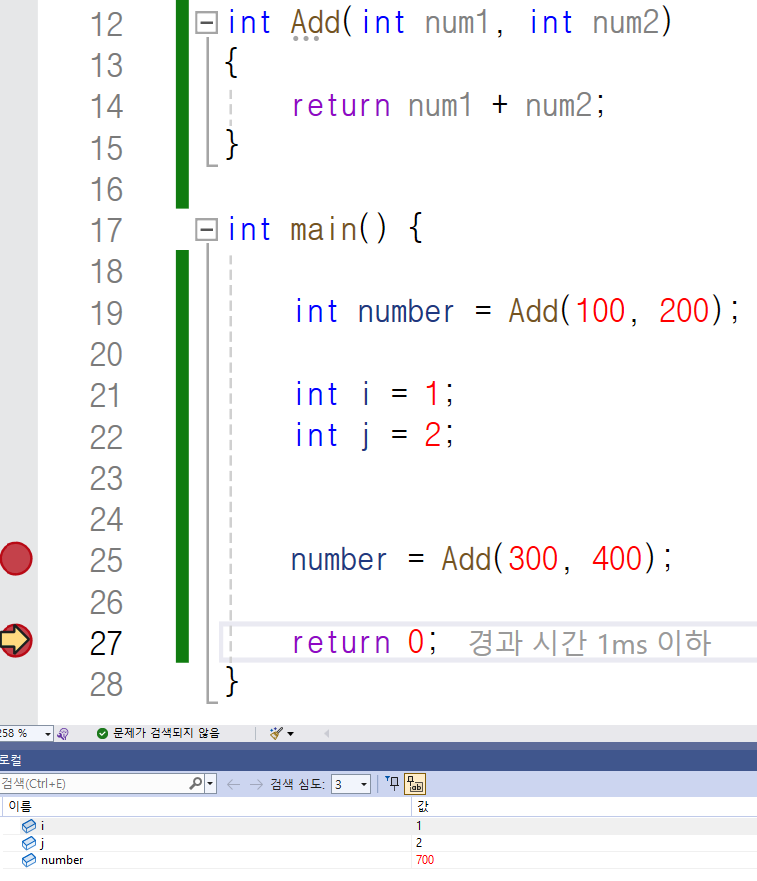Click the 로컬 panel title bar
The height and width of the screenshot is (881, 757).
pos(378,760)
